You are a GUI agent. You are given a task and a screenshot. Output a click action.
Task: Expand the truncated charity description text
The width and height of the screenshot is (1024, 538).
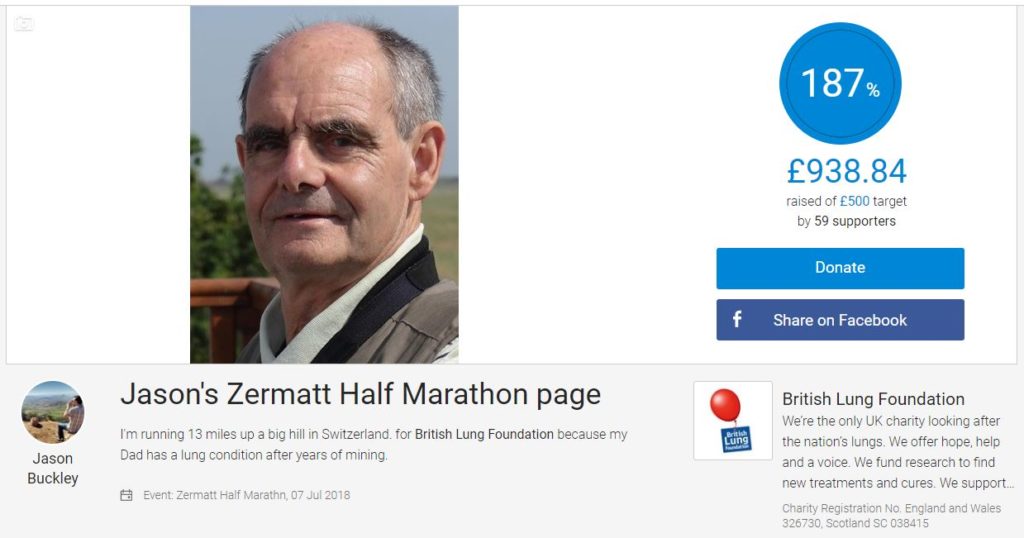coord(897,452)
